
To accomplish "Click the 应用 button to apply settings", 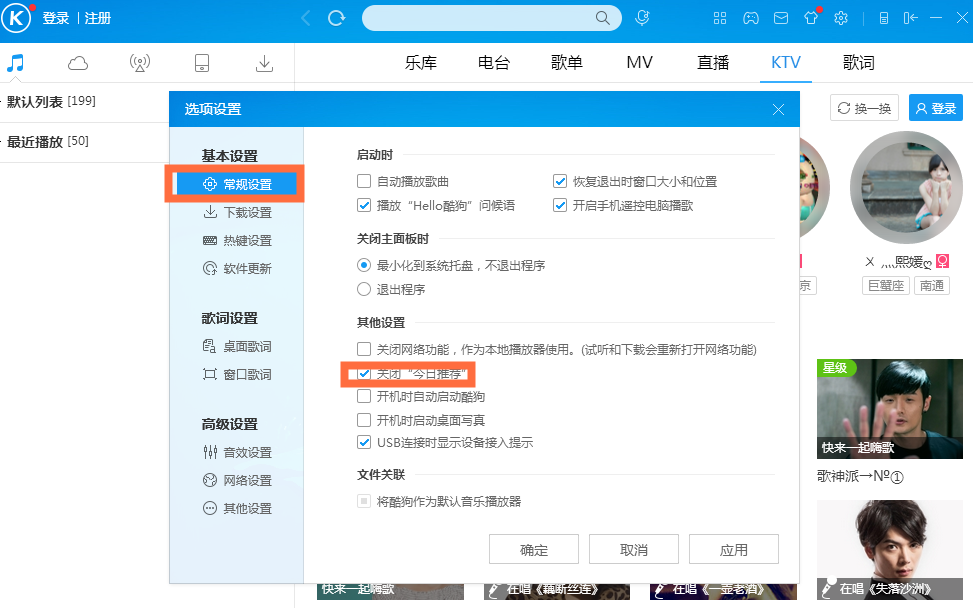I will [733, 548].
